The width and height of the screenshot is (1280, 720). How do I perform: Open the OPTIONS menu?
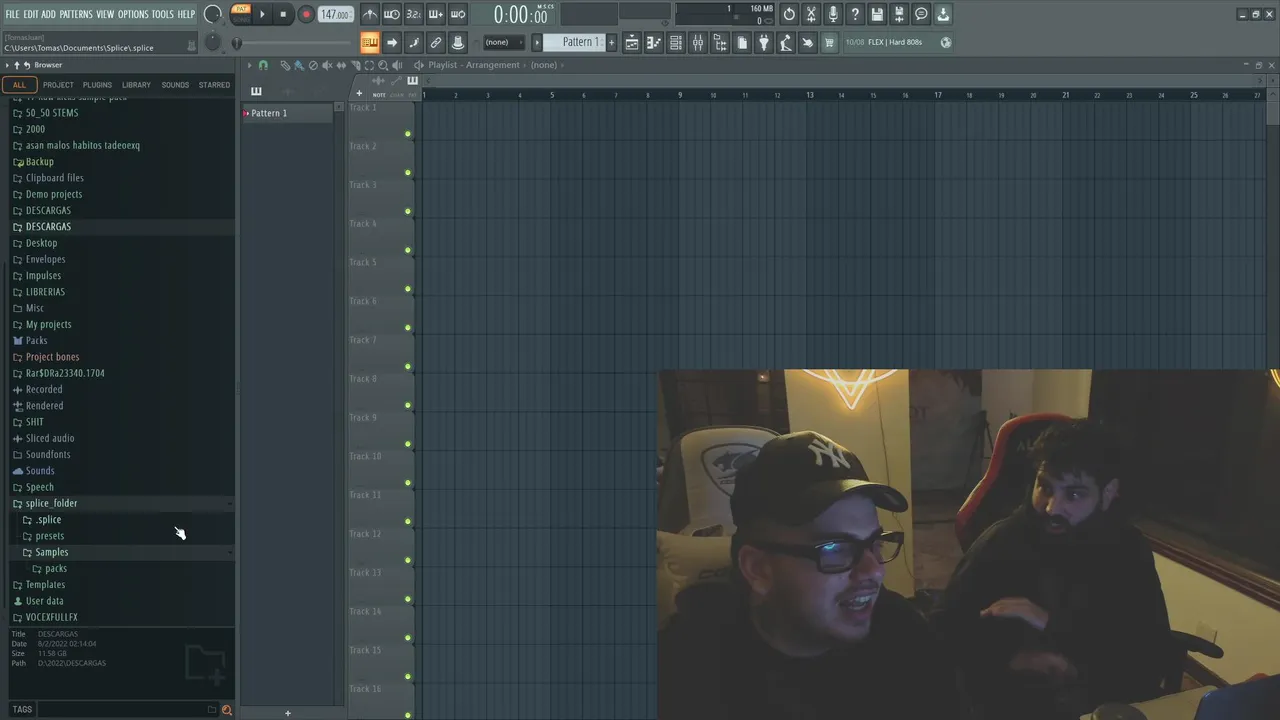133,14
